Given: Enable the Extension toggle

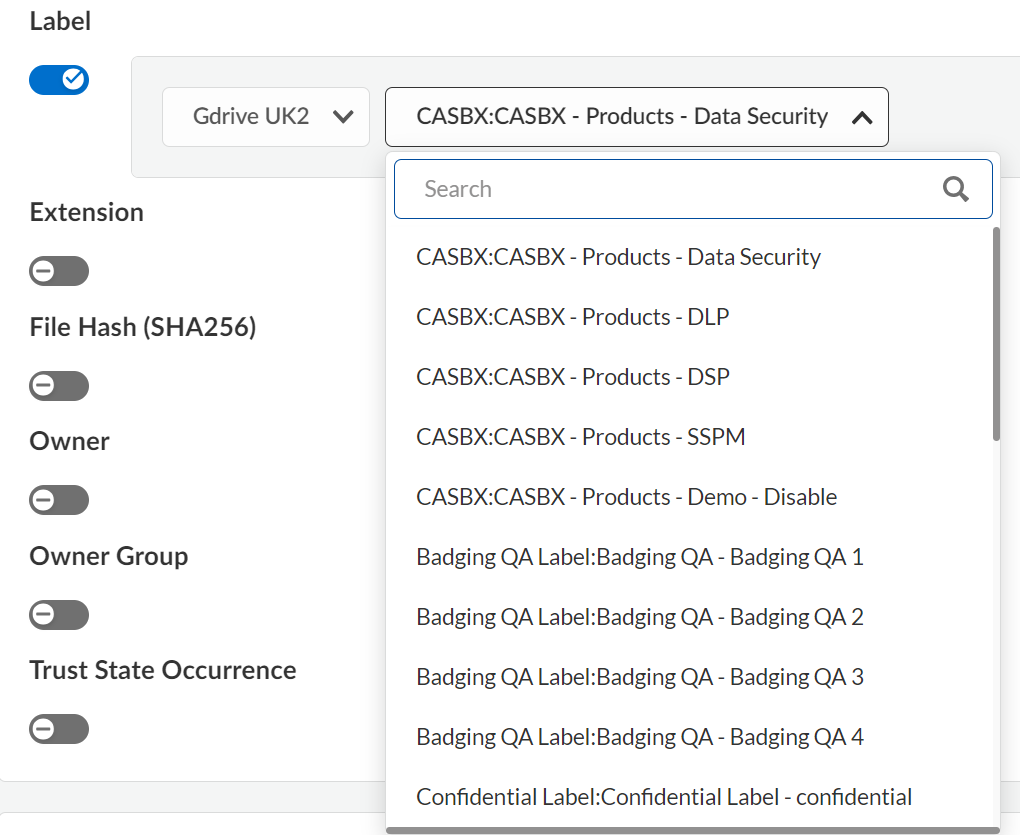Looking at the screenshot, I should (59, 271).
